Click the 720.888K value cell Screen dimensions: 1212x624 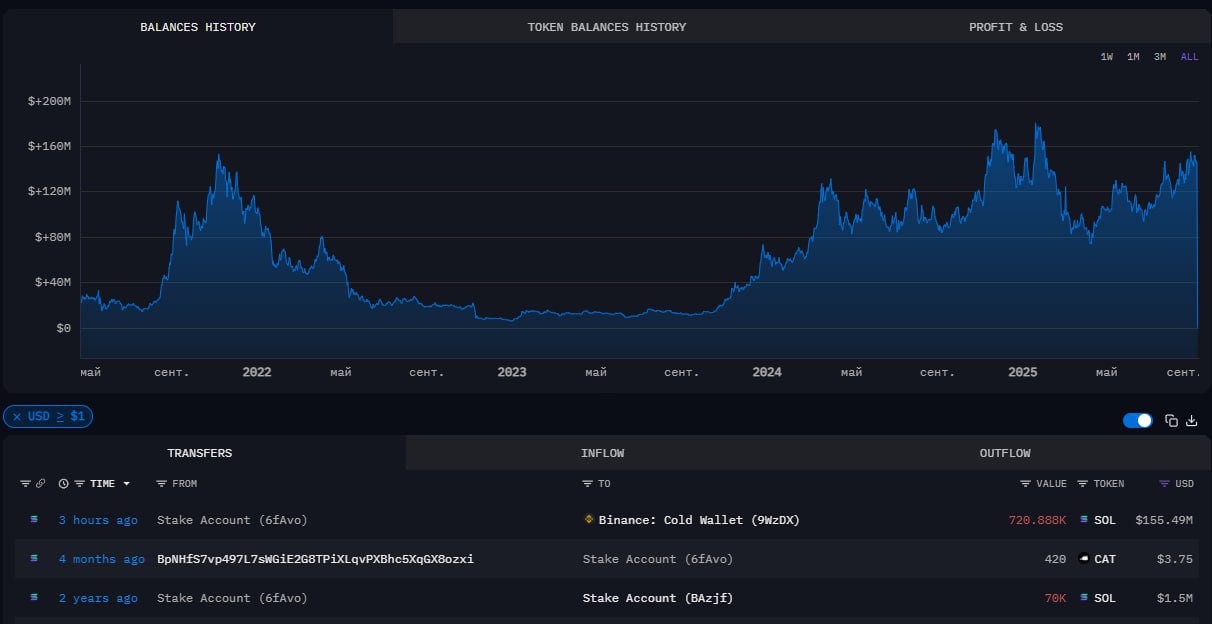tap(1038, 520)
